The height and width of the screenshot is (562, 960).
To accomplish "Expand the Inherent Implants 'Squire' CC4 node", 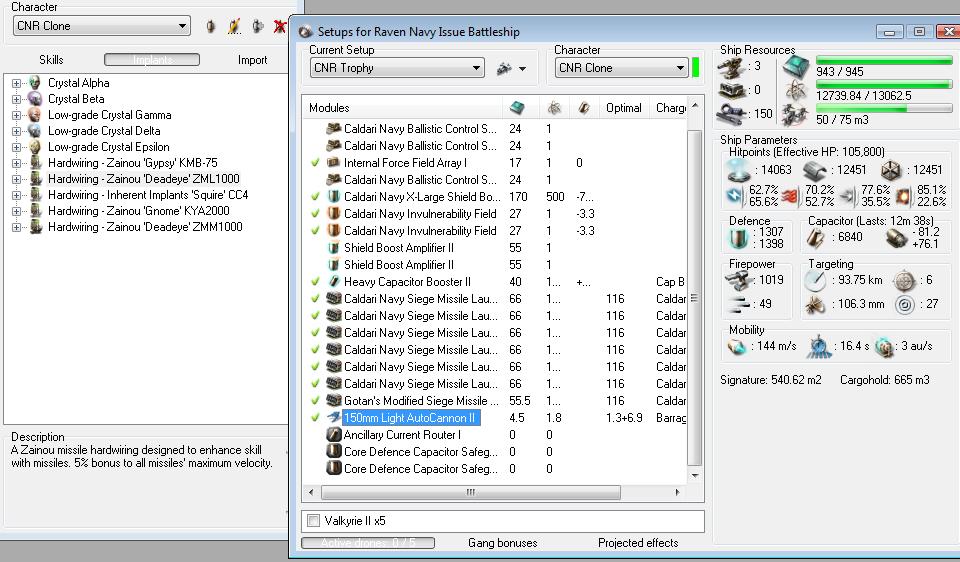I will 17,195.
